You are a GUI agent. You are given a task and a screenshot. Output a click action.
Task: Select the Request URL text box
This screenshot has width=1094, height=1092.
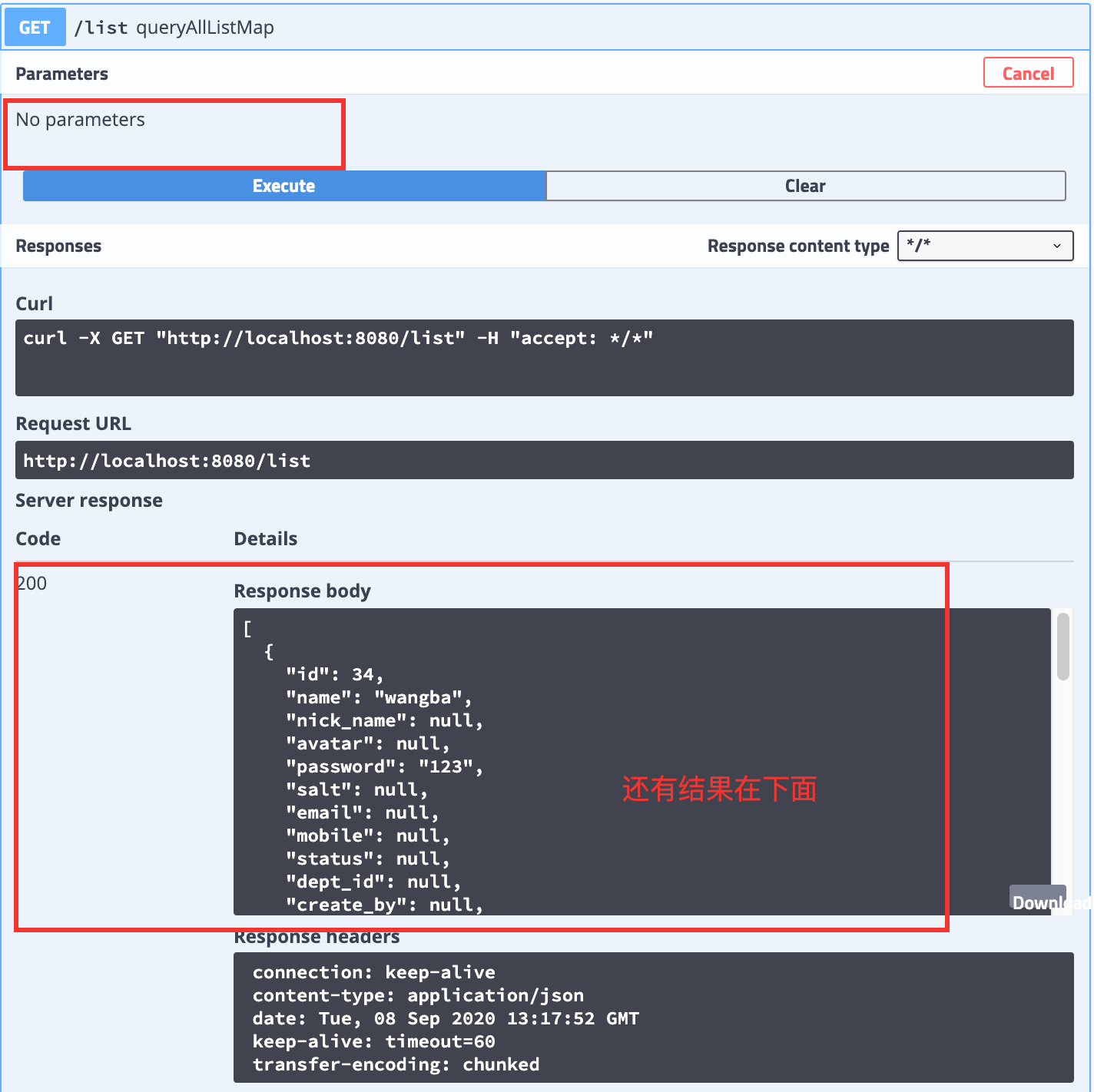pos(543,460)
